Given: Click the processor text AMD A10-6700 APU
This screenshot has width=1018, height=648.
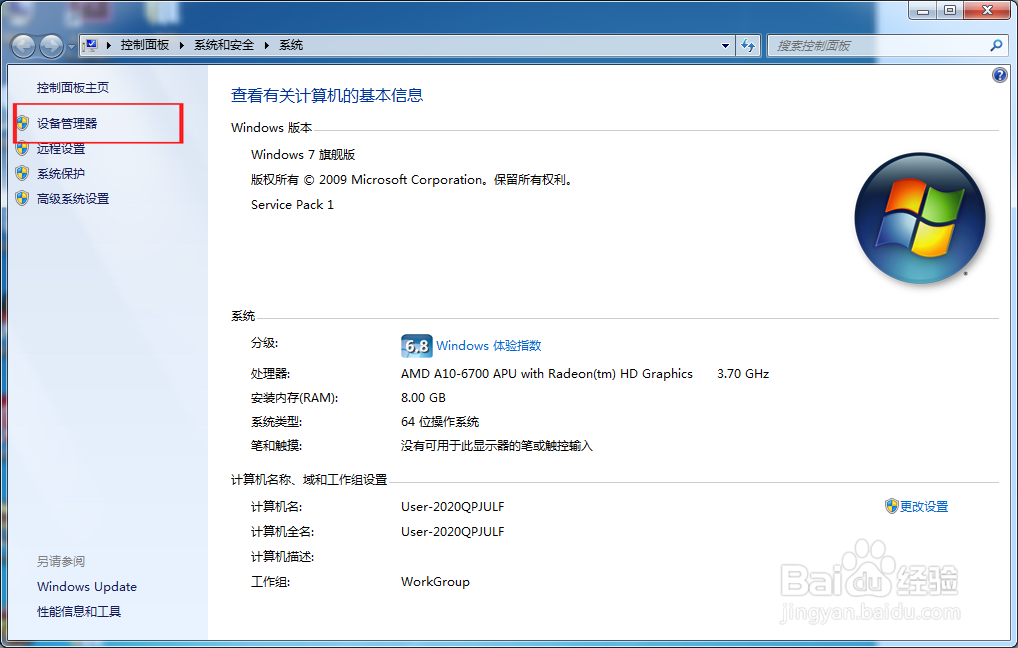Looking at the screenshot, I should click(x=547, y=373).
